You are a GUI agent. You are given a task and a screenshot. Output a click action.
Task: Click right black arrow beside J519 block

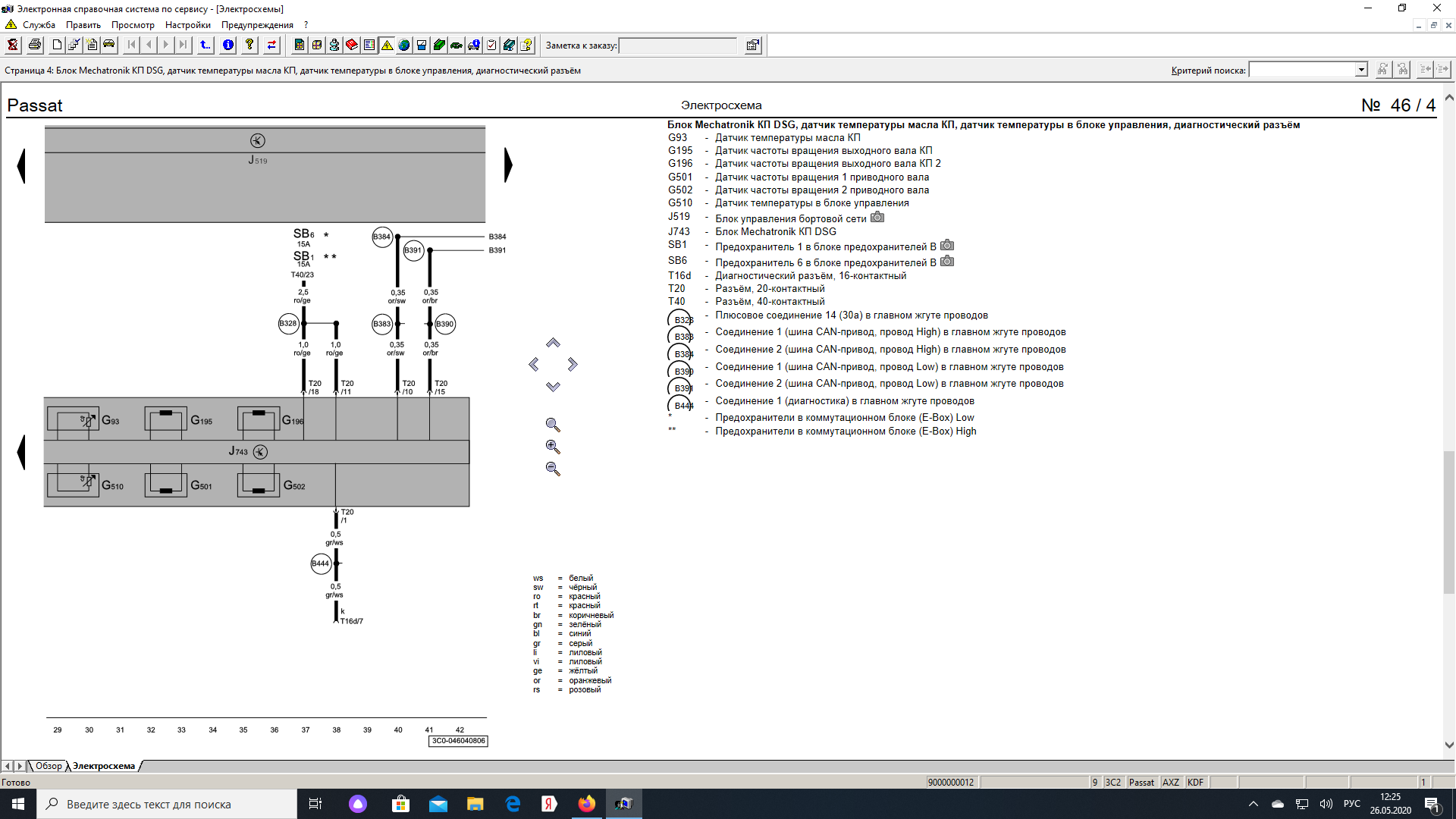508,165
